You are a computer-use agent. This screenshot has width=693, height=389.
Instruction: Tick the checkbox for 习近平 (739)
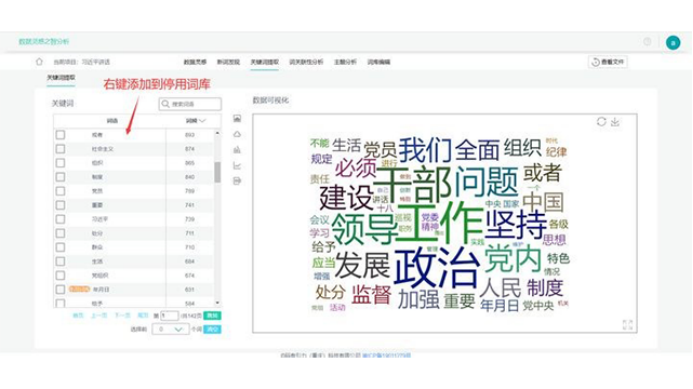point(60,219)
